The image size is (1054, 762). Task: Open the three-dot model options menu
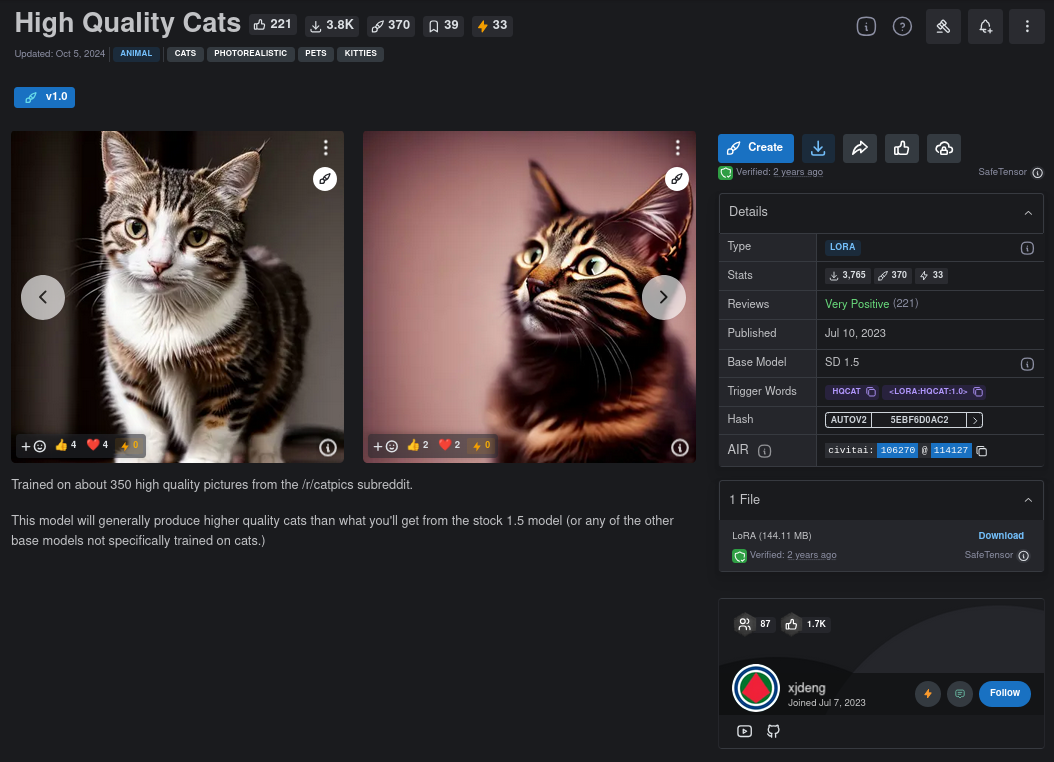click(x=1026, y=27)
